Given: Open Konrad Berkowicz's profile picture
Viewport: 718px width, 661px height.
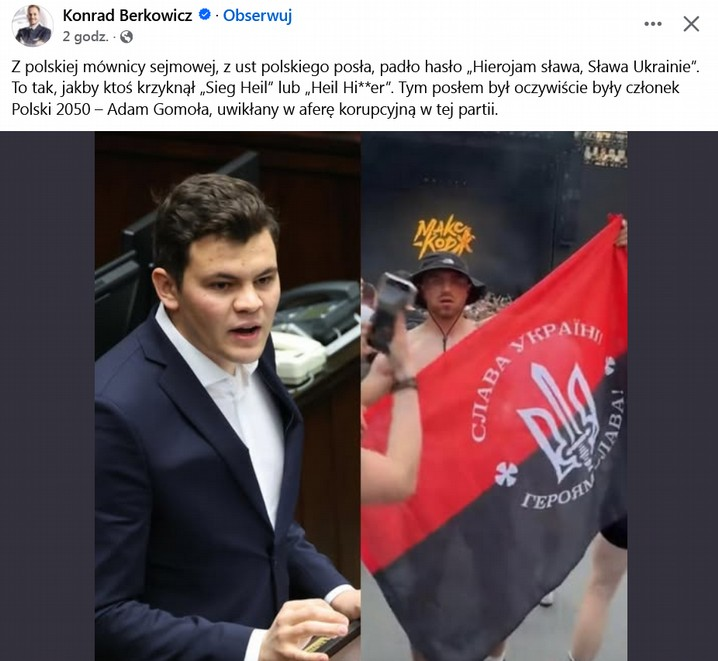Looking at the screenshot, I should point(32,26).
